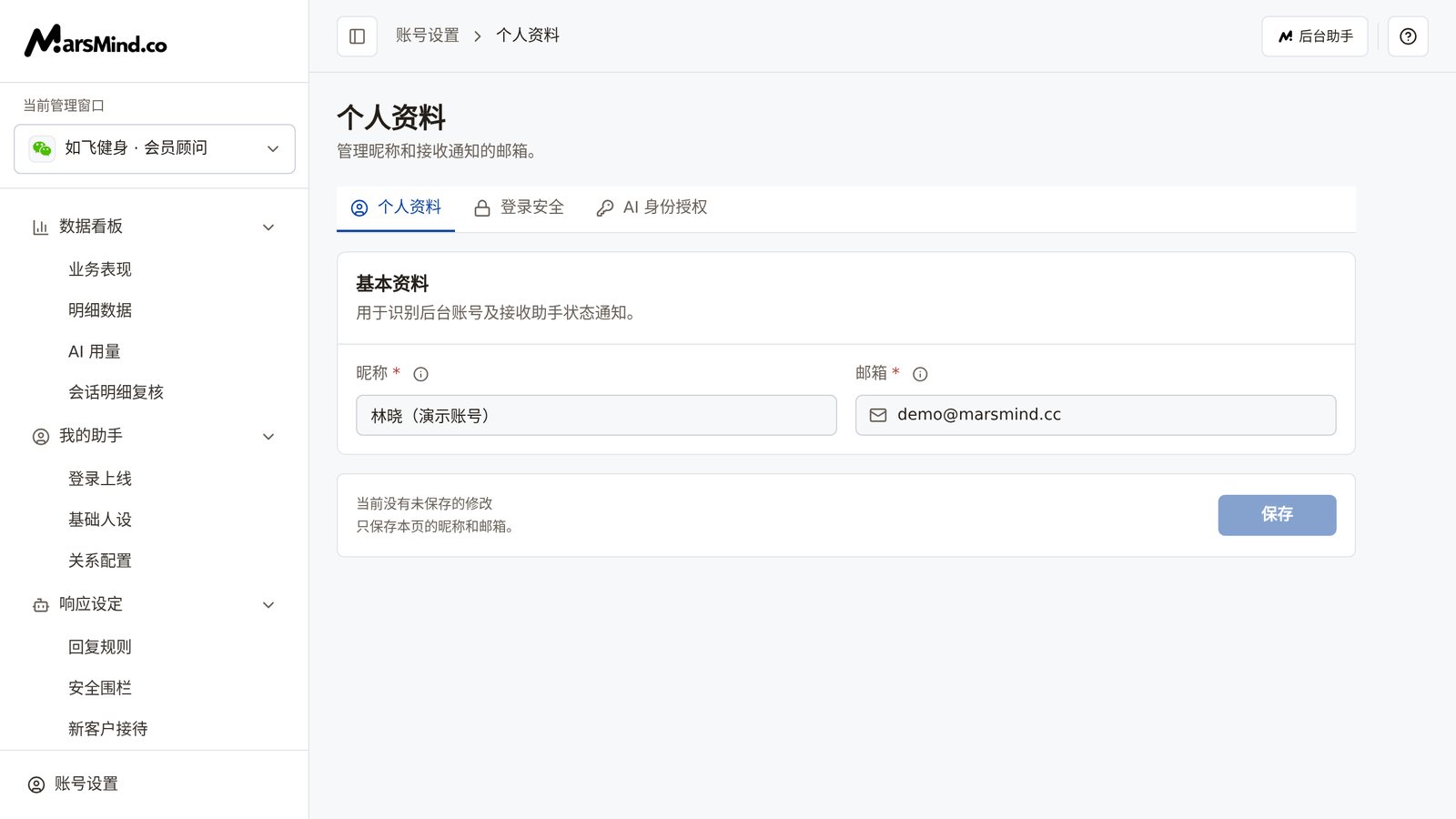Toggle the sidebar panel icon
Image resolution: width=1456 pixels, height=819 pixels.
click(357, 36)
